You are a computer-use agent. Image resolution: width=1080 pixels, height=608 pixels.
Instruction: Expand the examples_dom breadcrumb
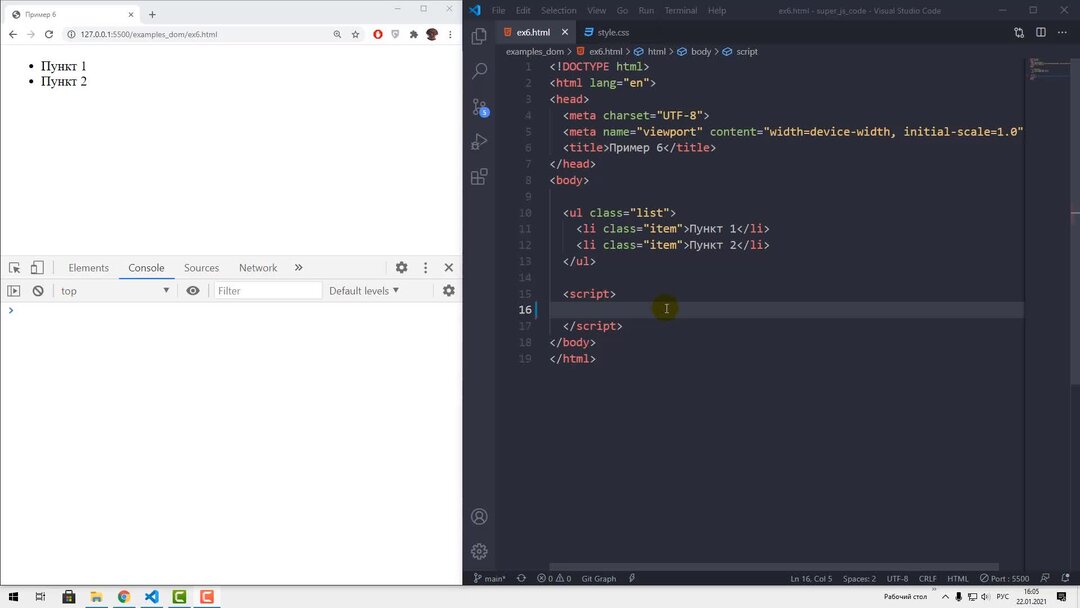534,52
